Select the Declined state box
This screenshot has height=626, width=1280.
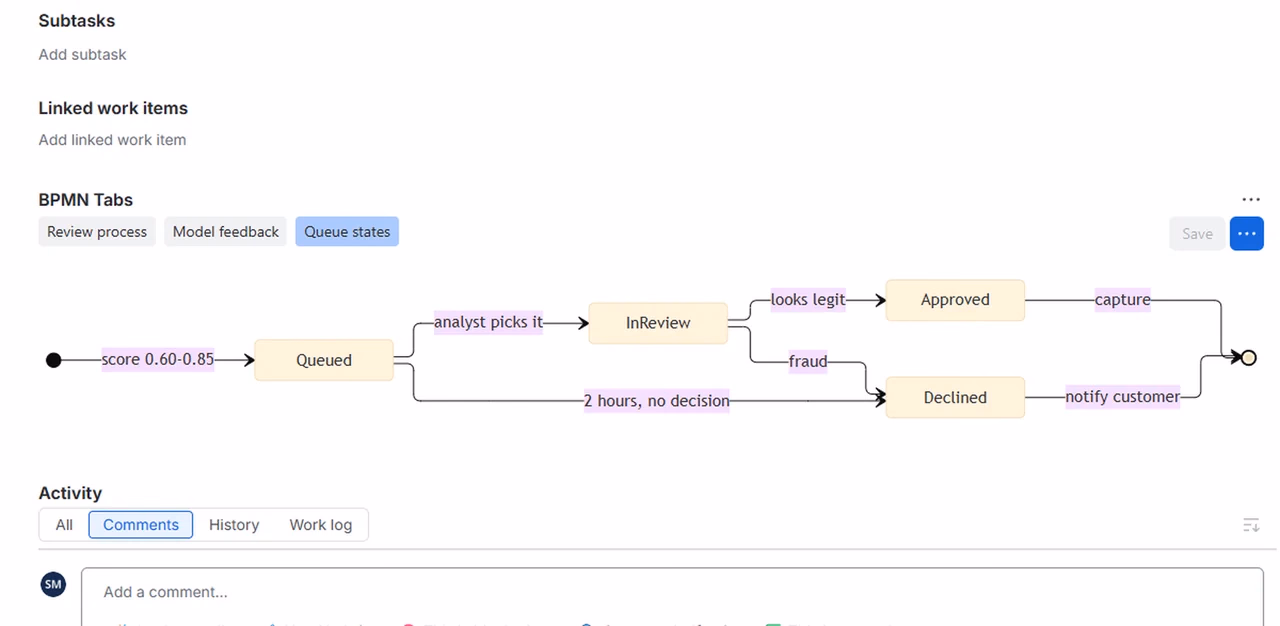(955, 397)
